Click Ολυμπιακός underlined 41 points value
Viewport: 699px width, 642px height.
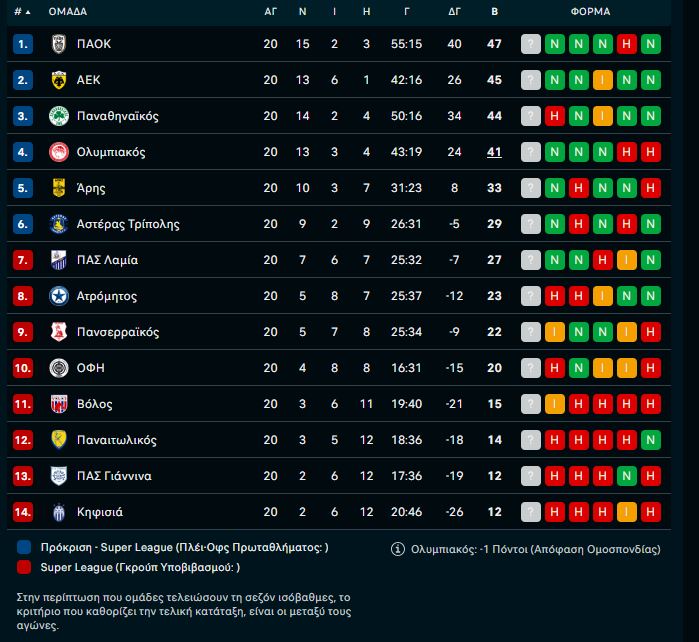494,152
